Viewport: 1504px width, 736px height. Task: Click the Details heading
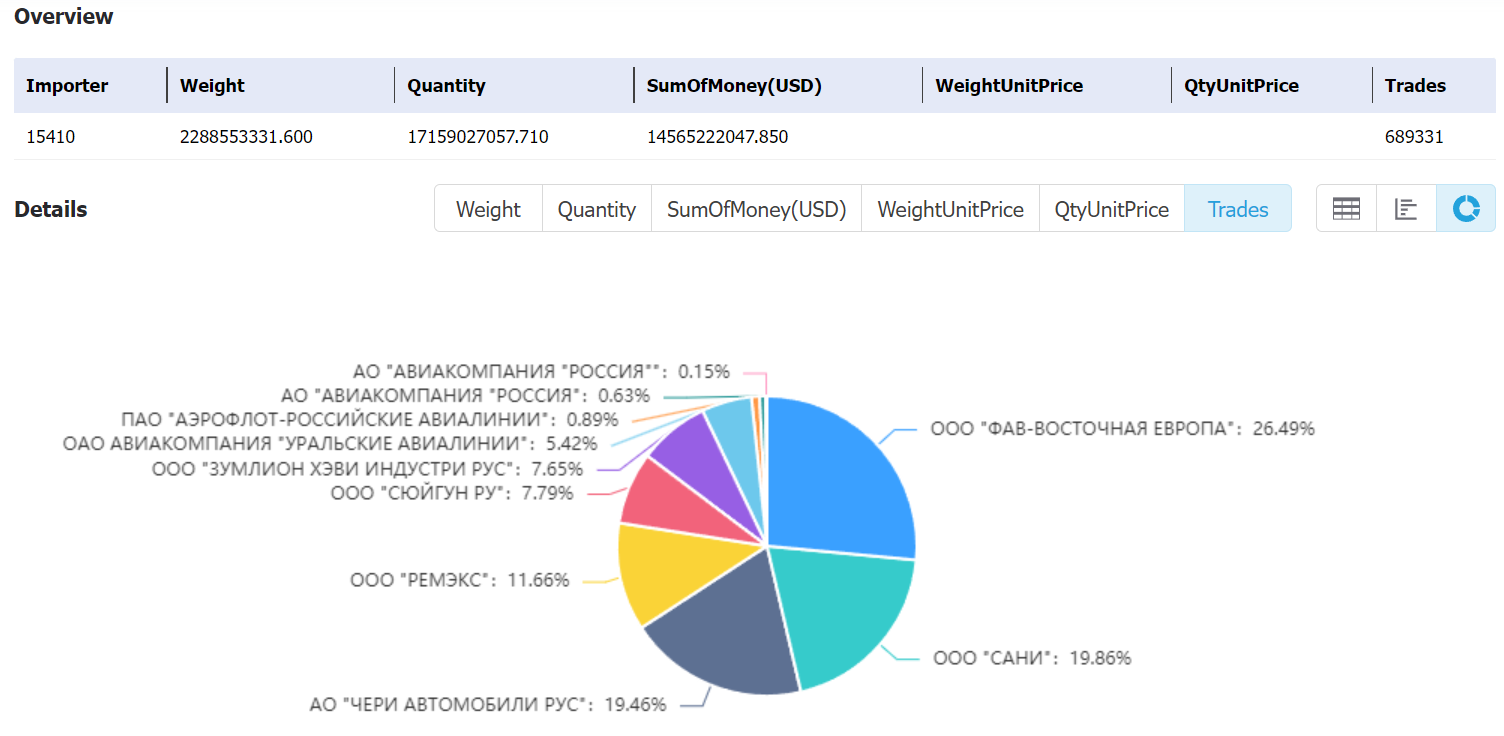point(51,209)
